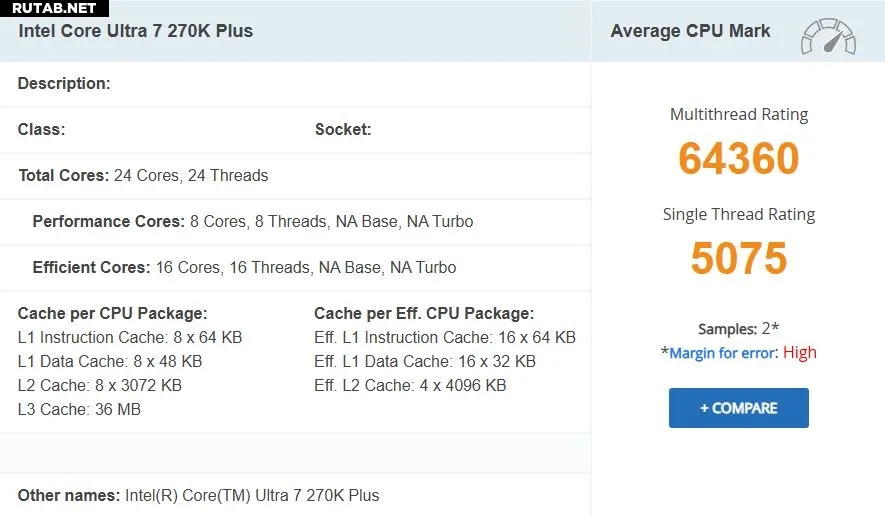Click the Multithread Rating label

739,115
